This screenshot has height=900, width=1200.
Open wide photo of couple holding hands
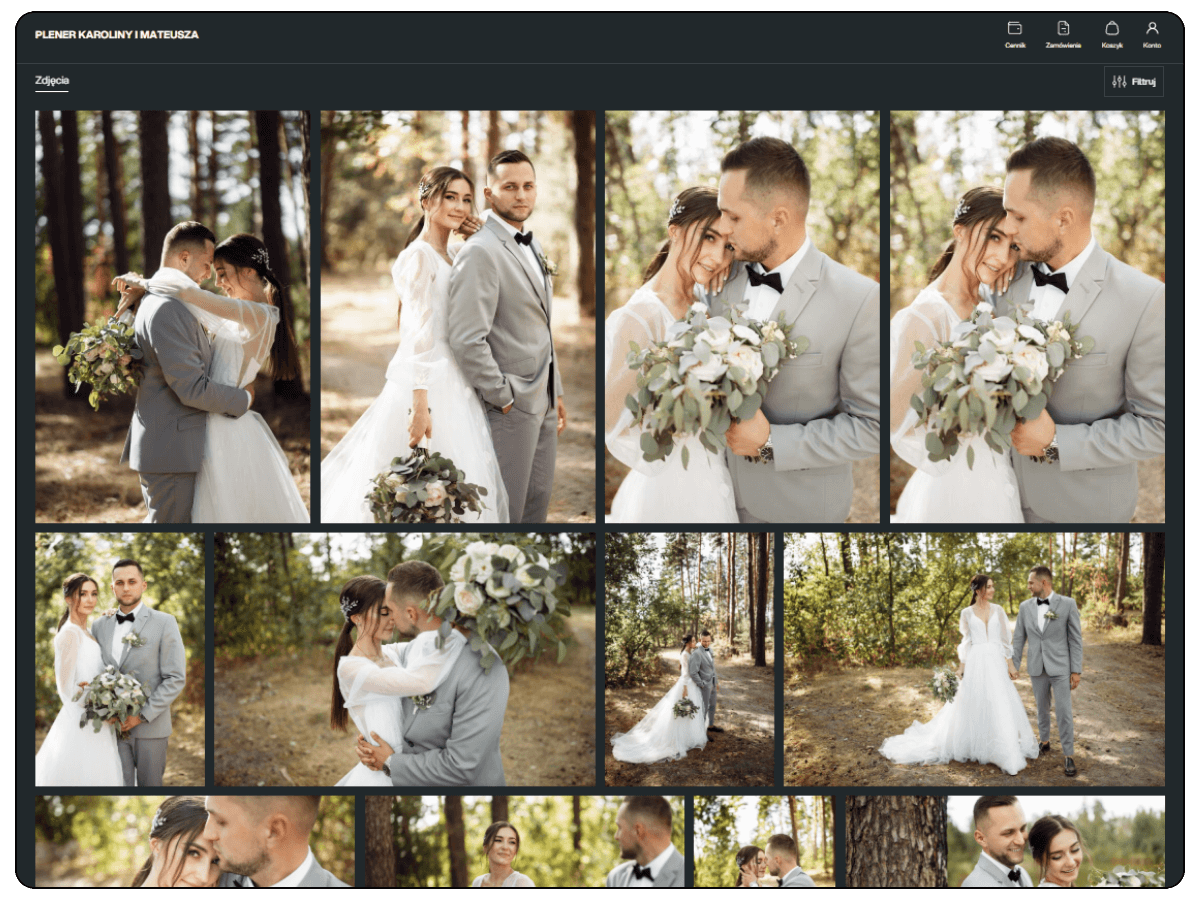tap(974, 659)
